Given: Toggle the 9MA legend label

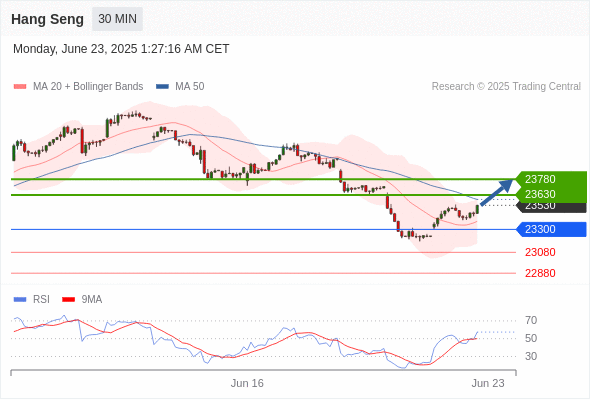Looking at the screenshot, I should point(92,300).
